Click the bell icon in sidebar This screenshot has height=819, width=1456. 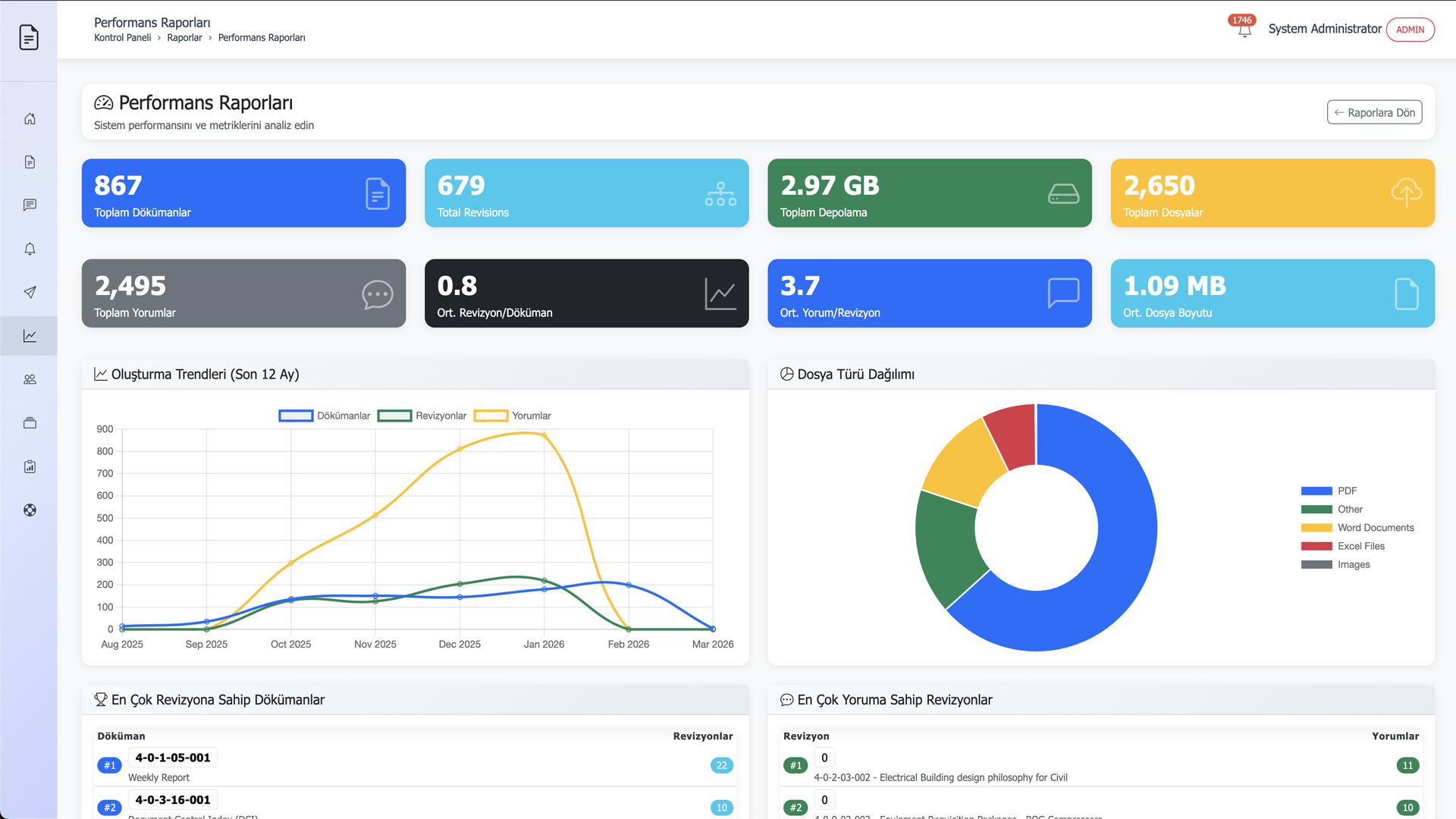pos(30,249)
